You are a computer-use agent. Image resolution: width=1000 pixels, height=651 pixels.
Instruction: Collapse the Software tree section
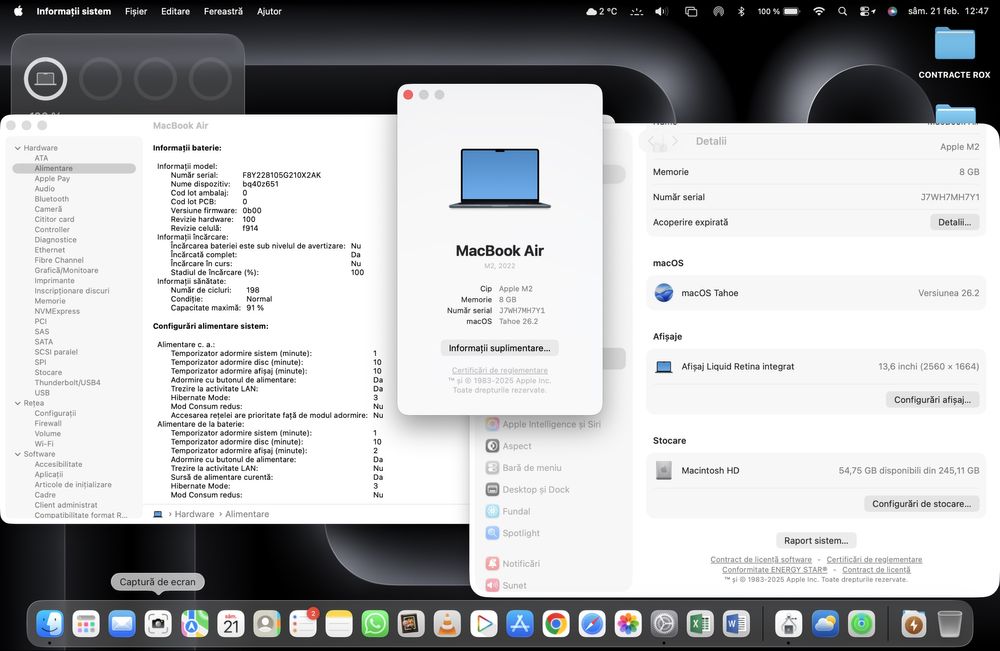coord(18,454)
